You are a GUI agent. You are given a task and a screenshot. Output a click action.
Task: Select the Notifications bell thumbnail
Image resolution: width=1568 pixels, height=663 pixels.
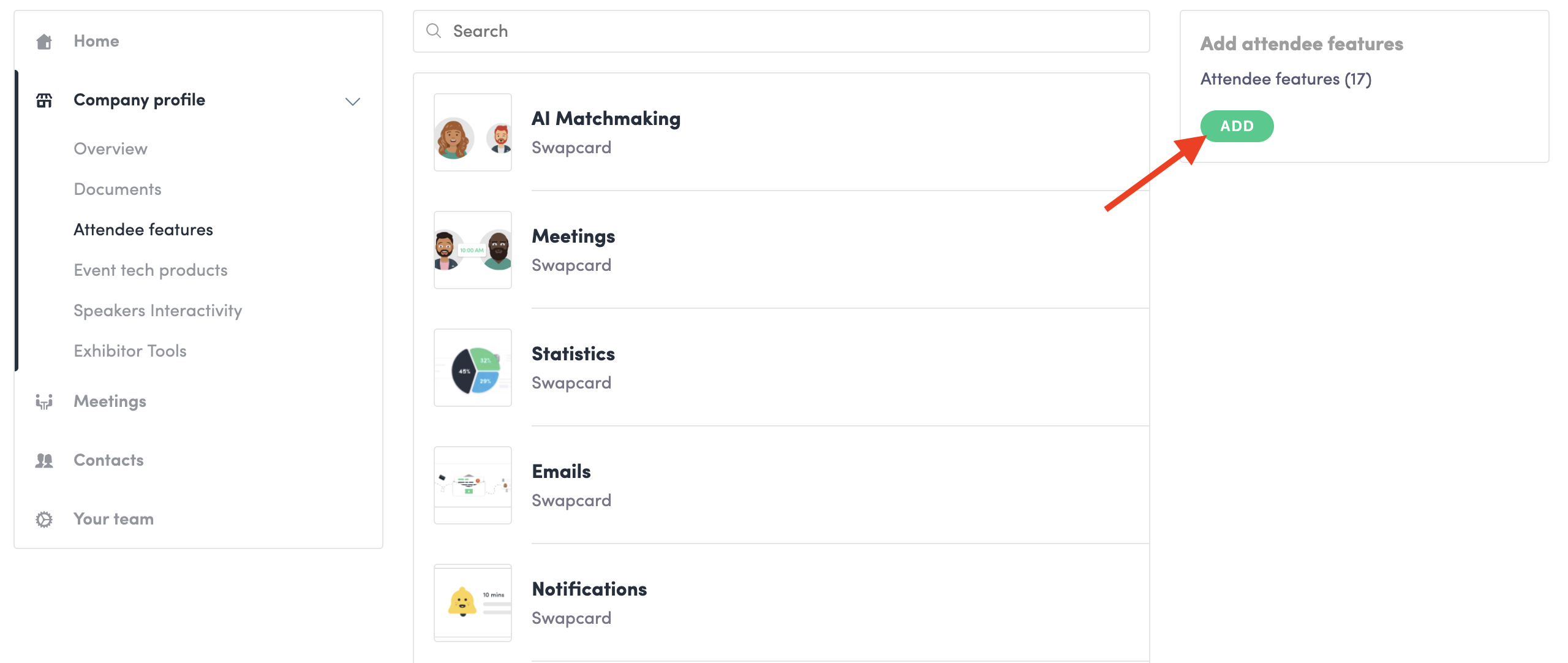(473, 603)
